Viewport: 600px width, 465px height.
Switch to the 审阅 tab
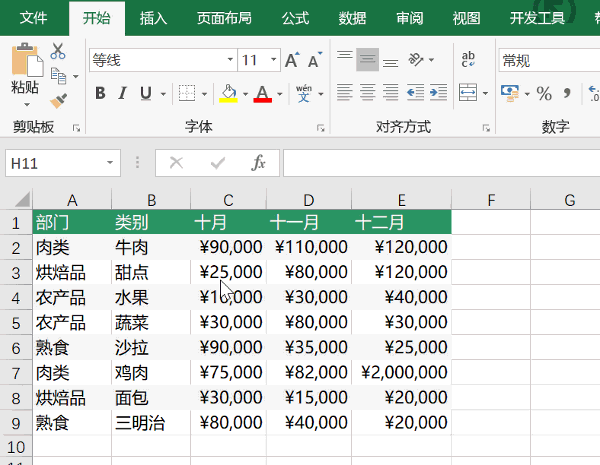pyautogui.click(x=409, y=18)
